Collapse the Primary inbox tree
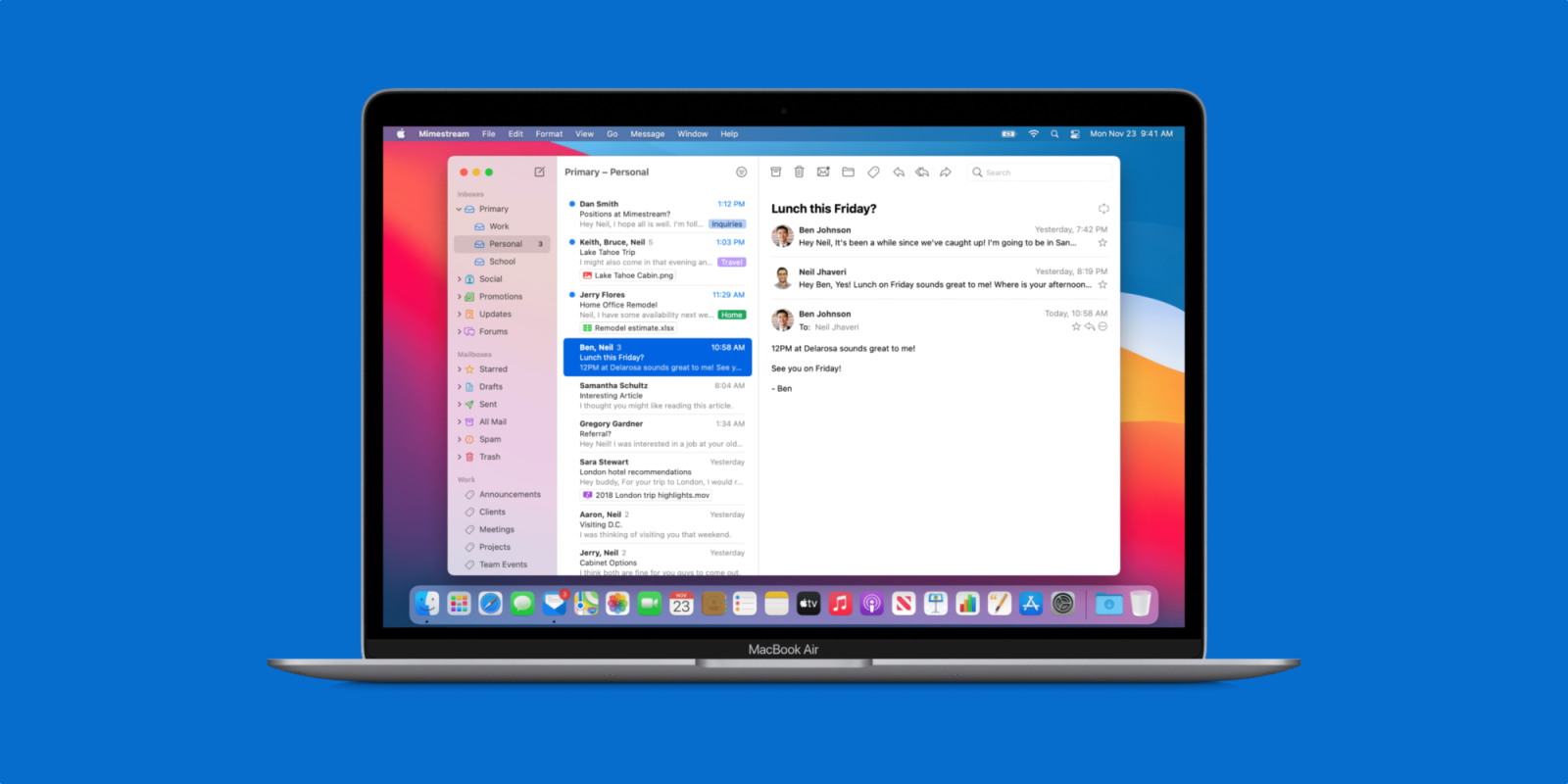Viewport: 1568px width, 784px height. 459,209
